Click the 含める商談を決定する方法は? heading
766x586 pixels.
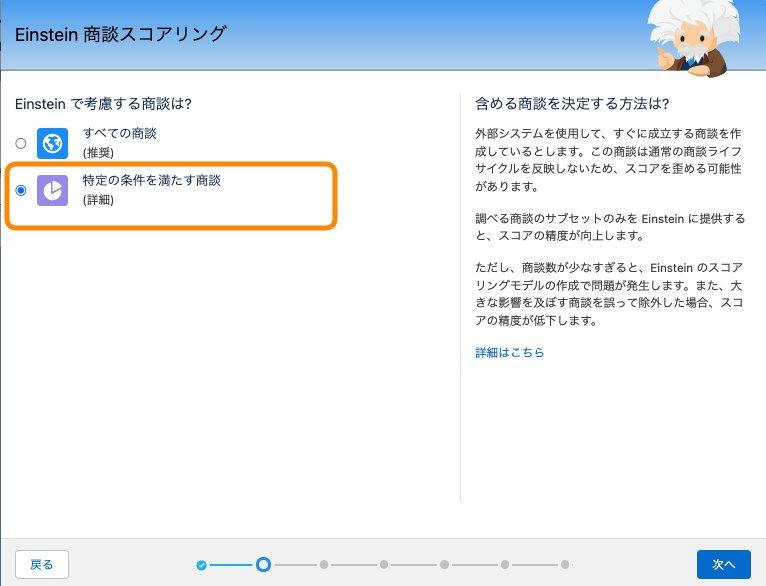(572, 104)
